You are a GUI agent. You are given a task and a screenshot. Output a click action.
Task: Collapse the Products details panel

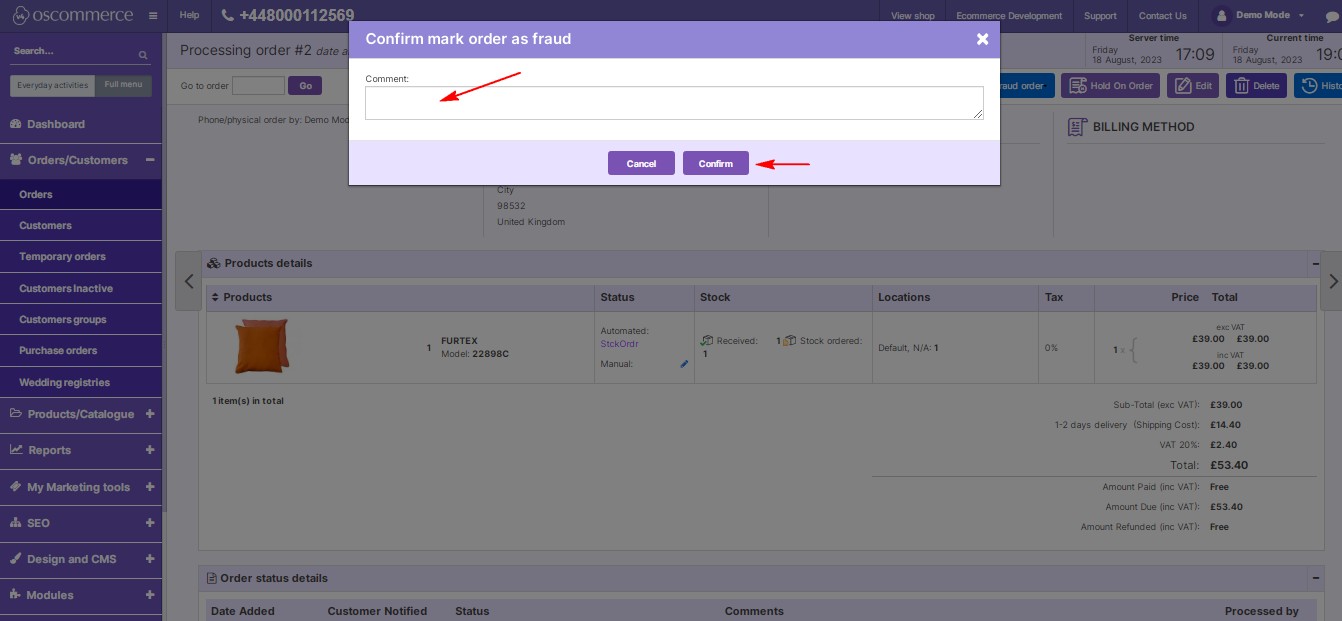point(1314,263)
